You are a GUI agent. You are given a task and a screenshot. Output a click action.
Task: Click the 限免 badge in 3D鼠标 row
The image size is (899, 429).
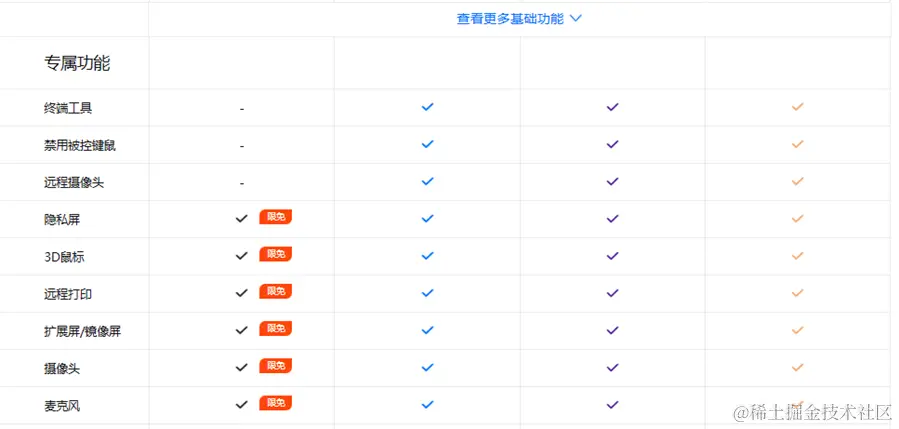[276, 254]
